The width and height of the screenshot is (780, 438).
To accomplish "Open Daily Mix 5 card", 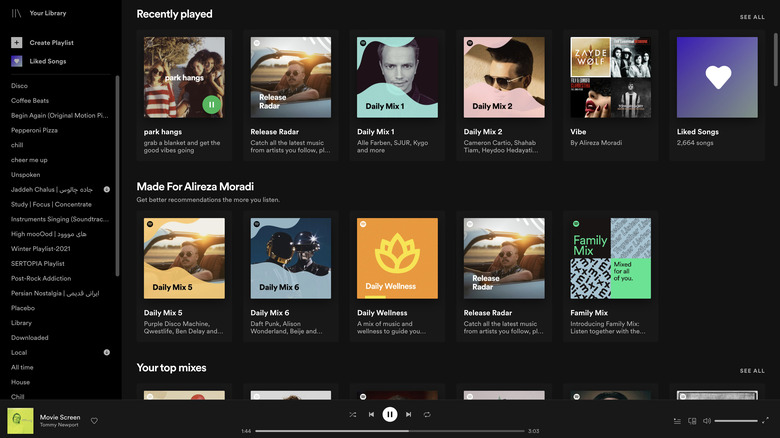I will [x=184, y=276].
